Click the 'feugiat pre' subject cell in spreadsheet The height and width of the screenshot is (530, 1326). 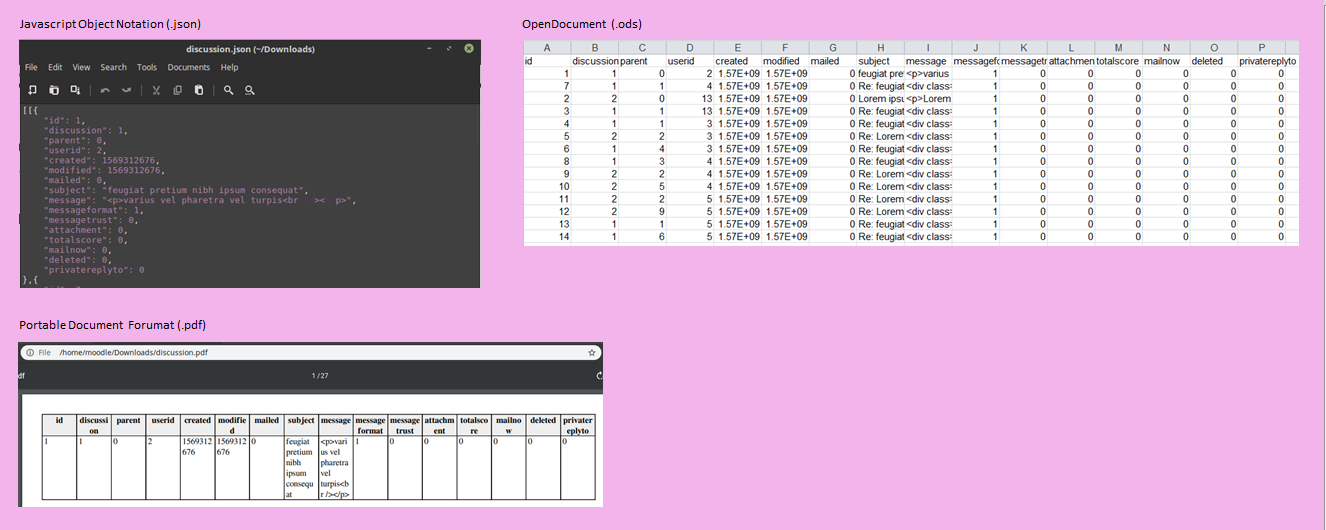pos(881,74)
